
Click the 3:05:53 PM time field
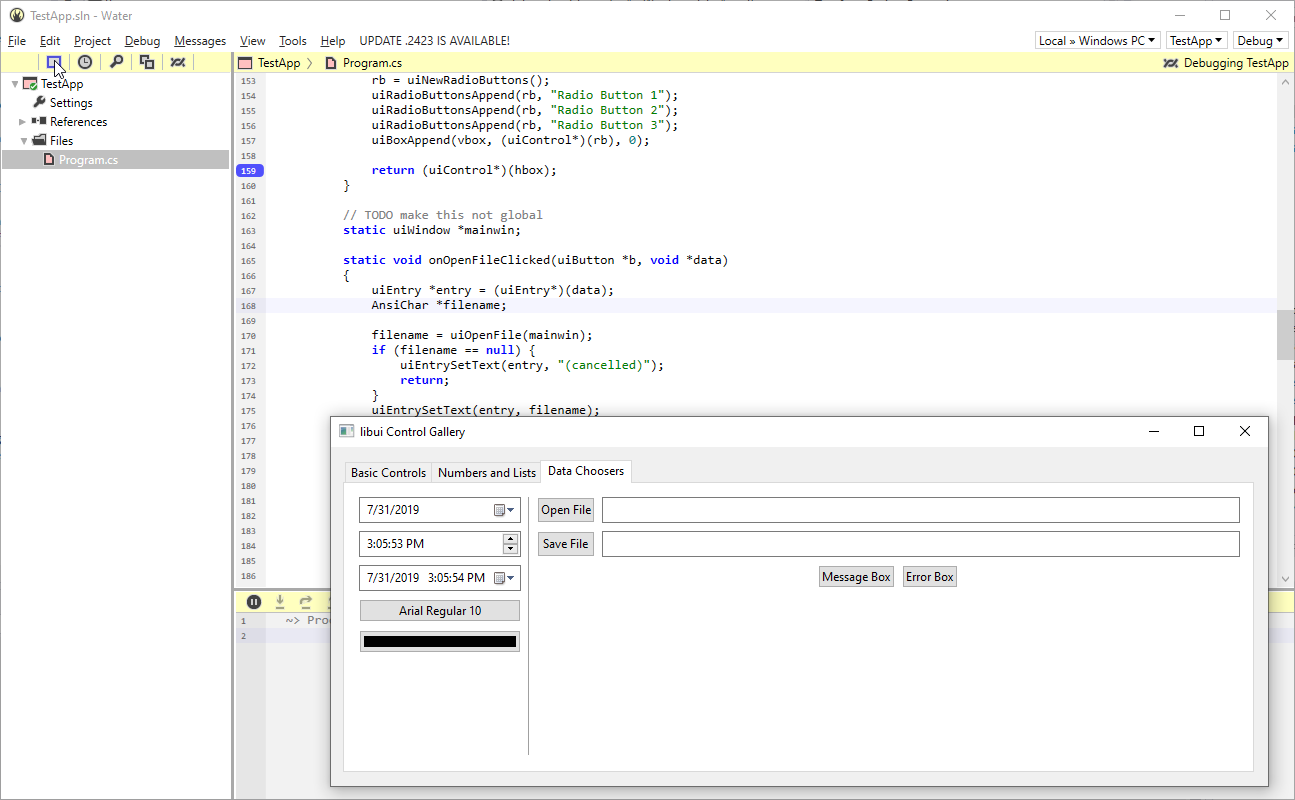coord(440,544)
